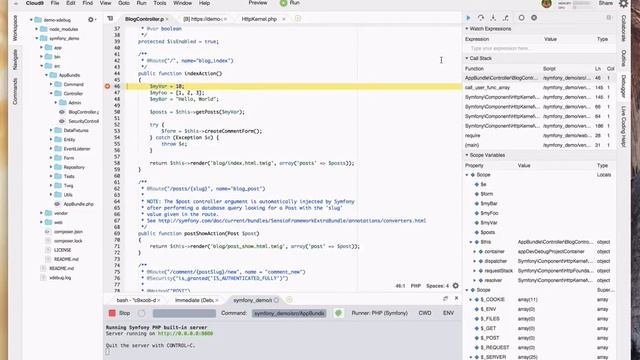Viewport: 640px width, 360px height.
Task: Click the red Stop icon in runner
Action: 112,313
